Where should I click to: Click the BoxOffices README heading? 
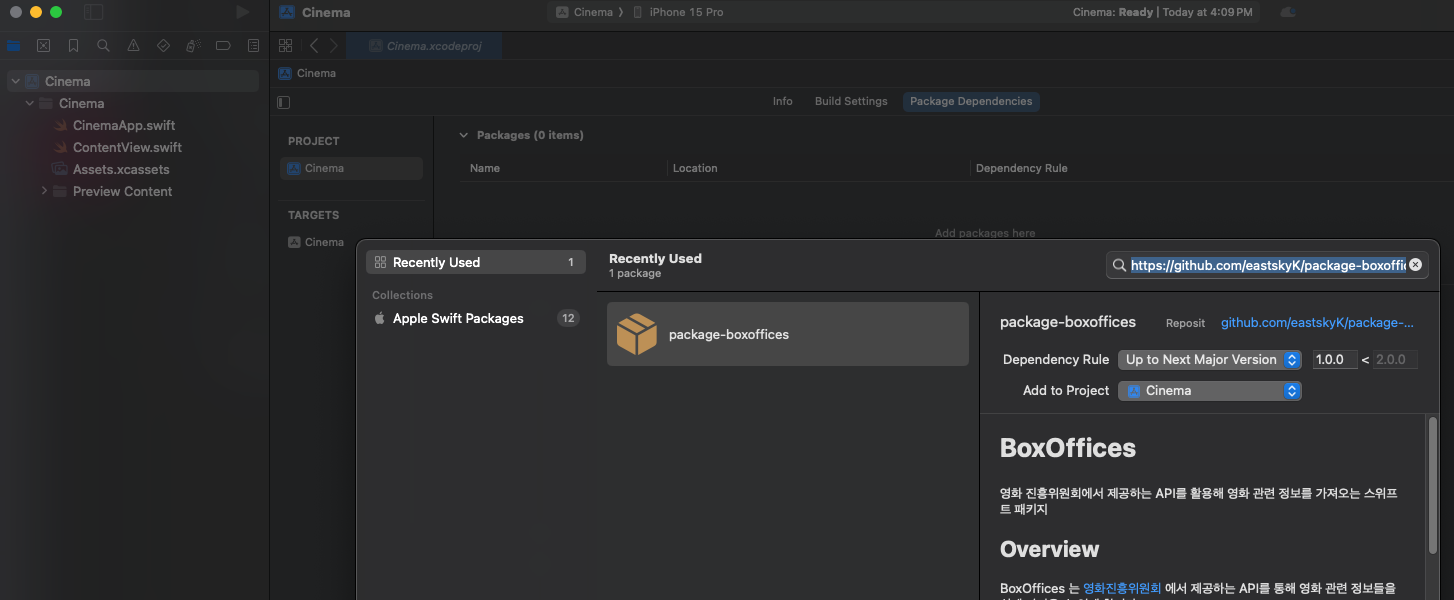point(1068,448)
